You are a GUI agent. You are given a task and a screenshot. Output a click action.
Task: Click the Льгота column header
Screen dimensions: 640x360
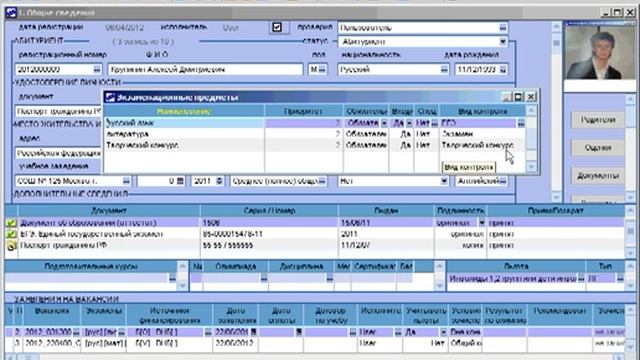click(x=516, y=266)
